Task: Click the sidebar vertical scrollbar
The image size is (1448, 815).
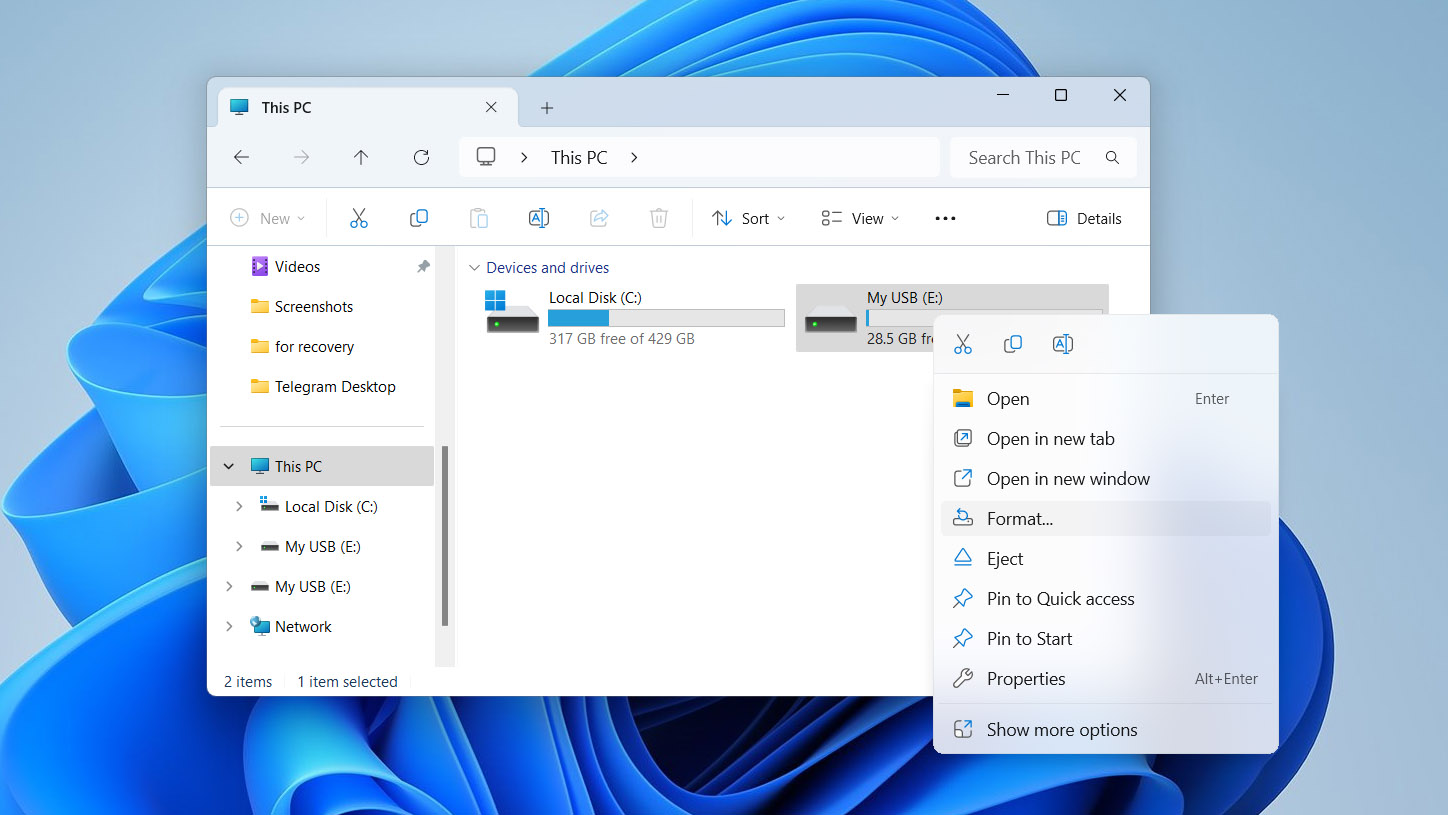Action: click(445, 535)
